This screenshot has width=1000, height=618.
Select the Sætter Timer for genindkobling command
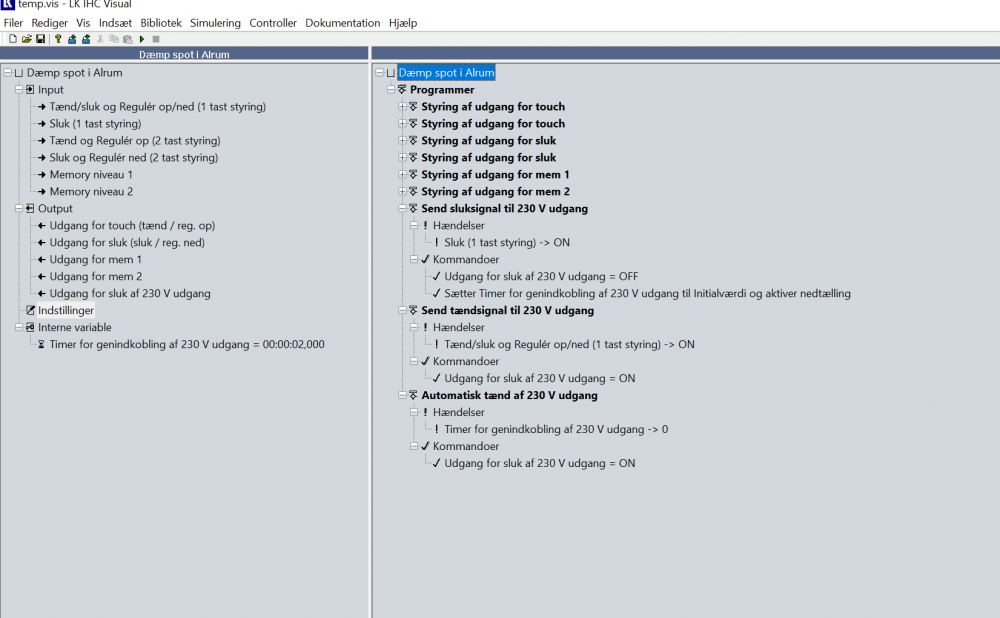pos(647,294)
